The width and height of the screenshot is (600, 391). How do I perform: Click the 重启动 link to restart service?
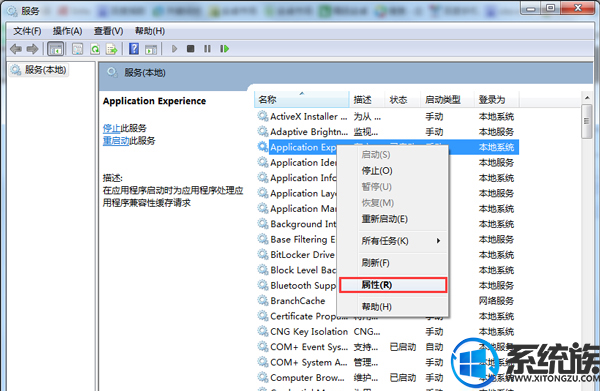(x=116, y=141)
